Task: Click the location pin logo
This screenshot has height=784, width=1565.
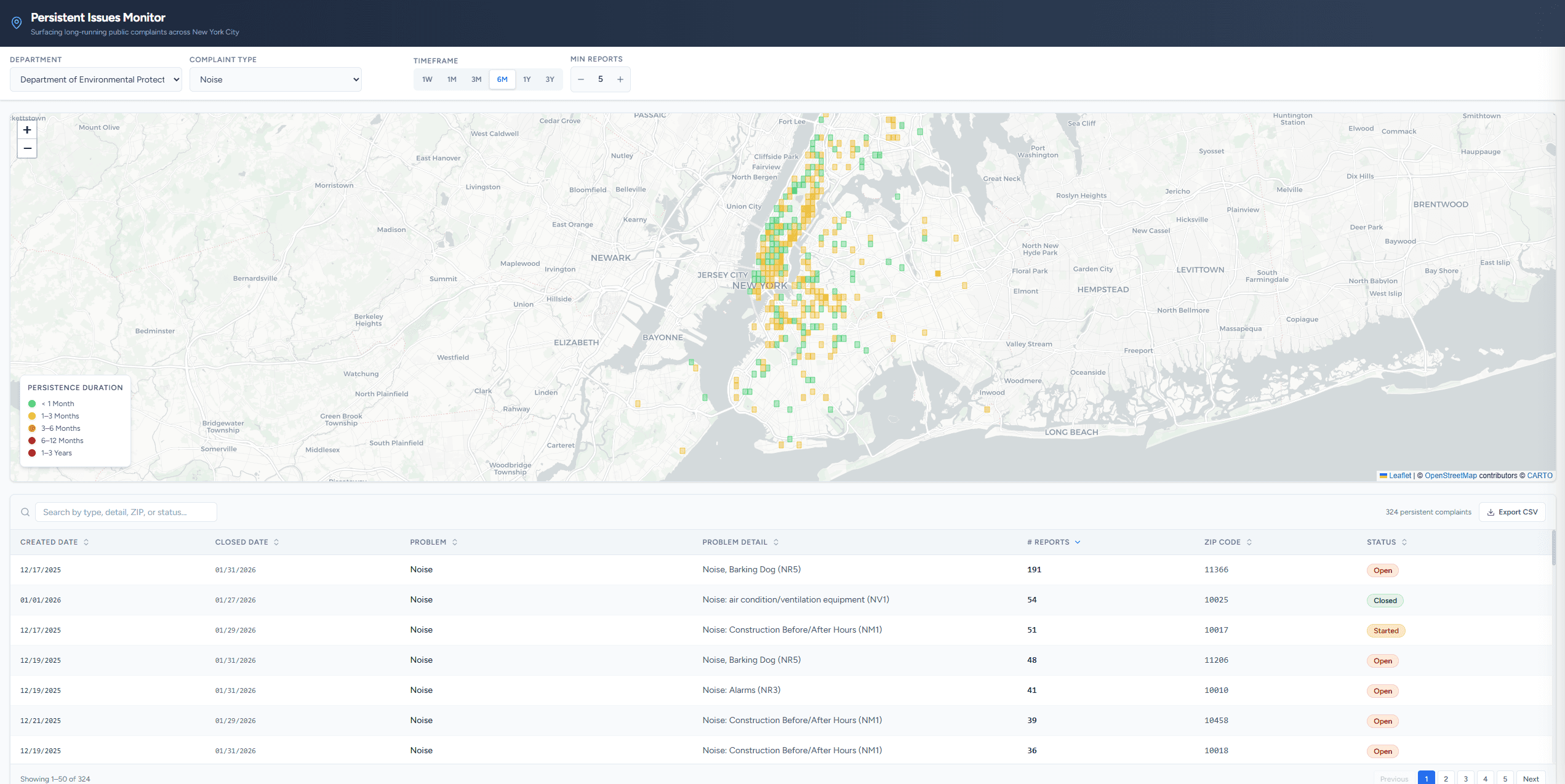Action: 17,23
